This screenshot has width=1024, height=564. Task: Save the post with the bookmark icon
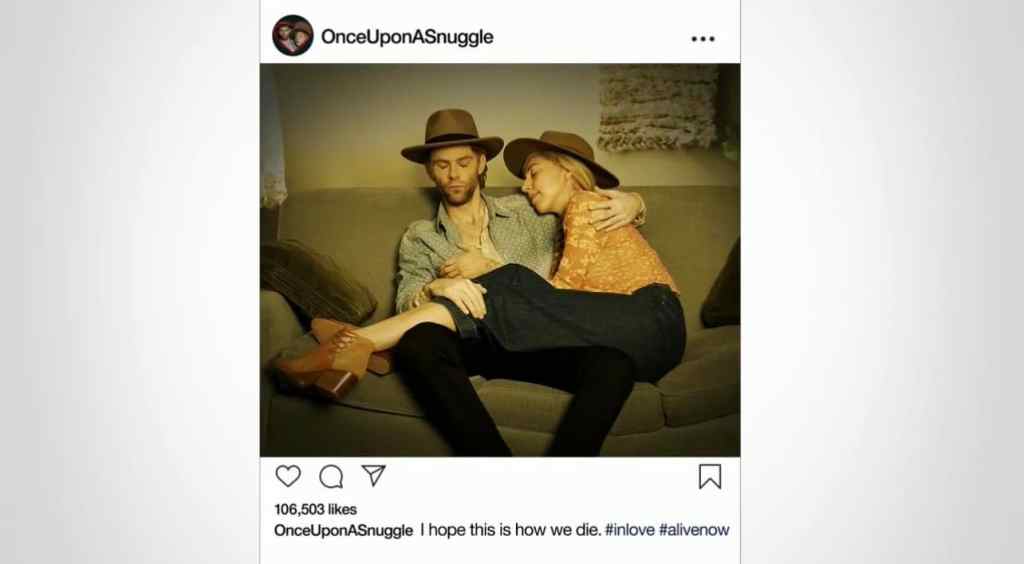coord(709,477)
